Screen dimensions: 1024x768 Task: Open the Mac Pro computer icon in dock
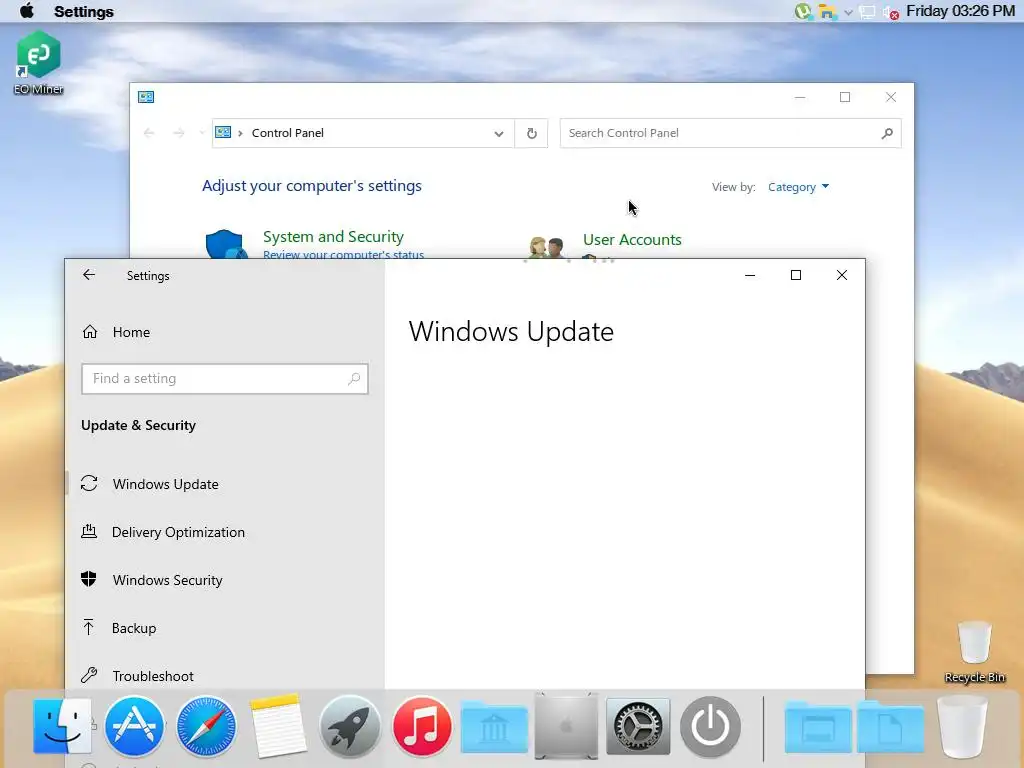(x=566, y=726)
